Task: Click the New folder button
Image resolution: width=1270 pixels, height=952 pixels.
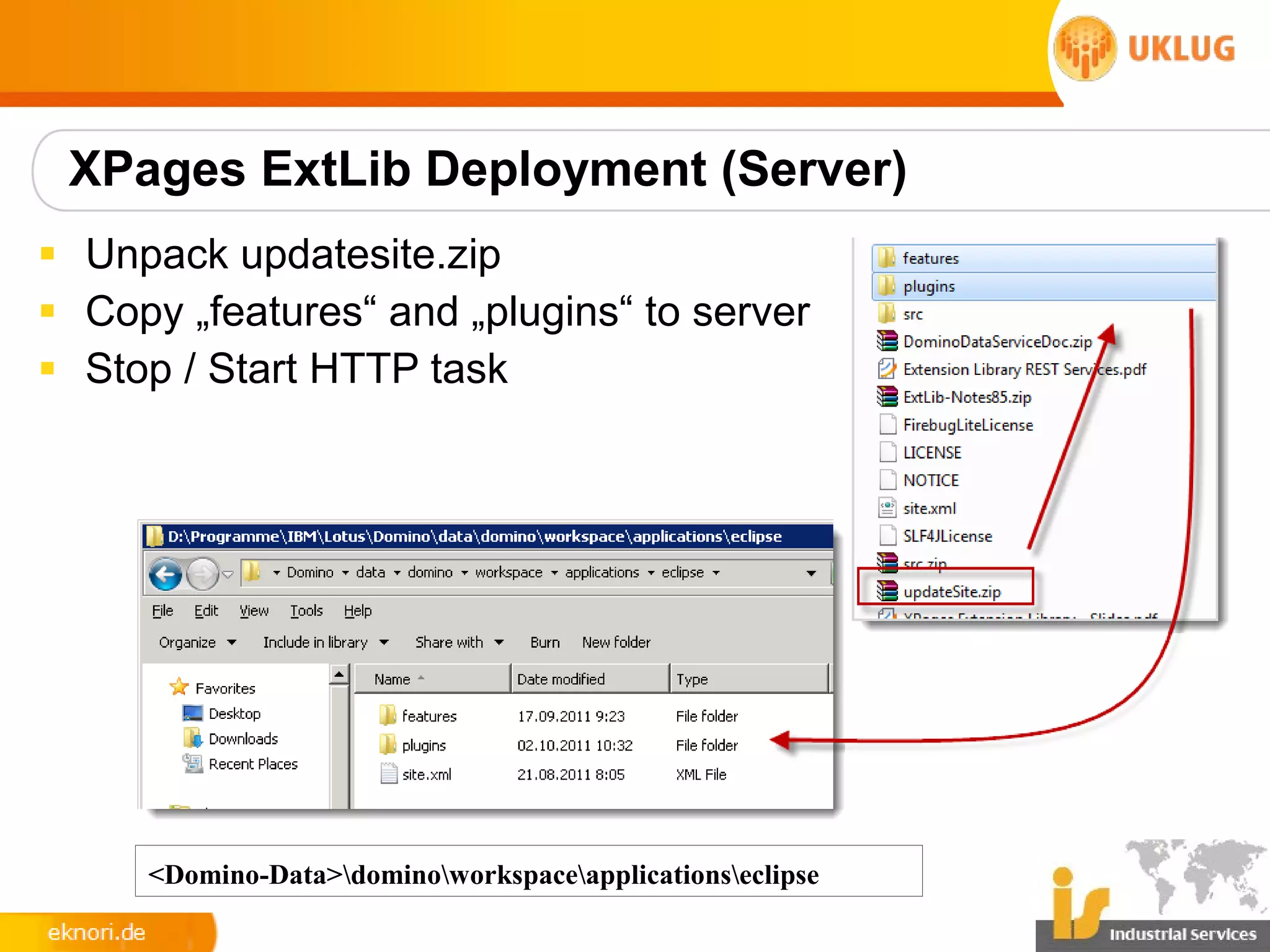Action: pos(616,643)
